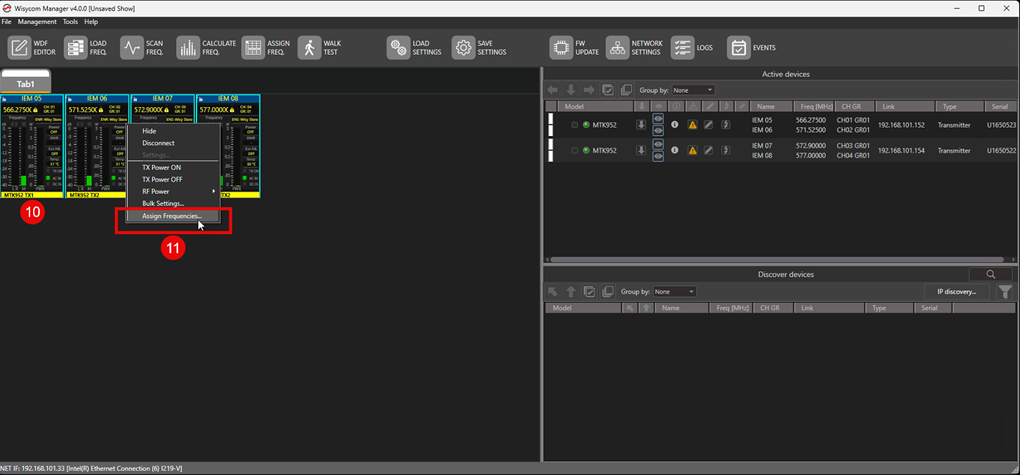Choose Assign Frequencies... from context menu
1020x476 pixels.
pyautogui.click(x=171, y=216)
